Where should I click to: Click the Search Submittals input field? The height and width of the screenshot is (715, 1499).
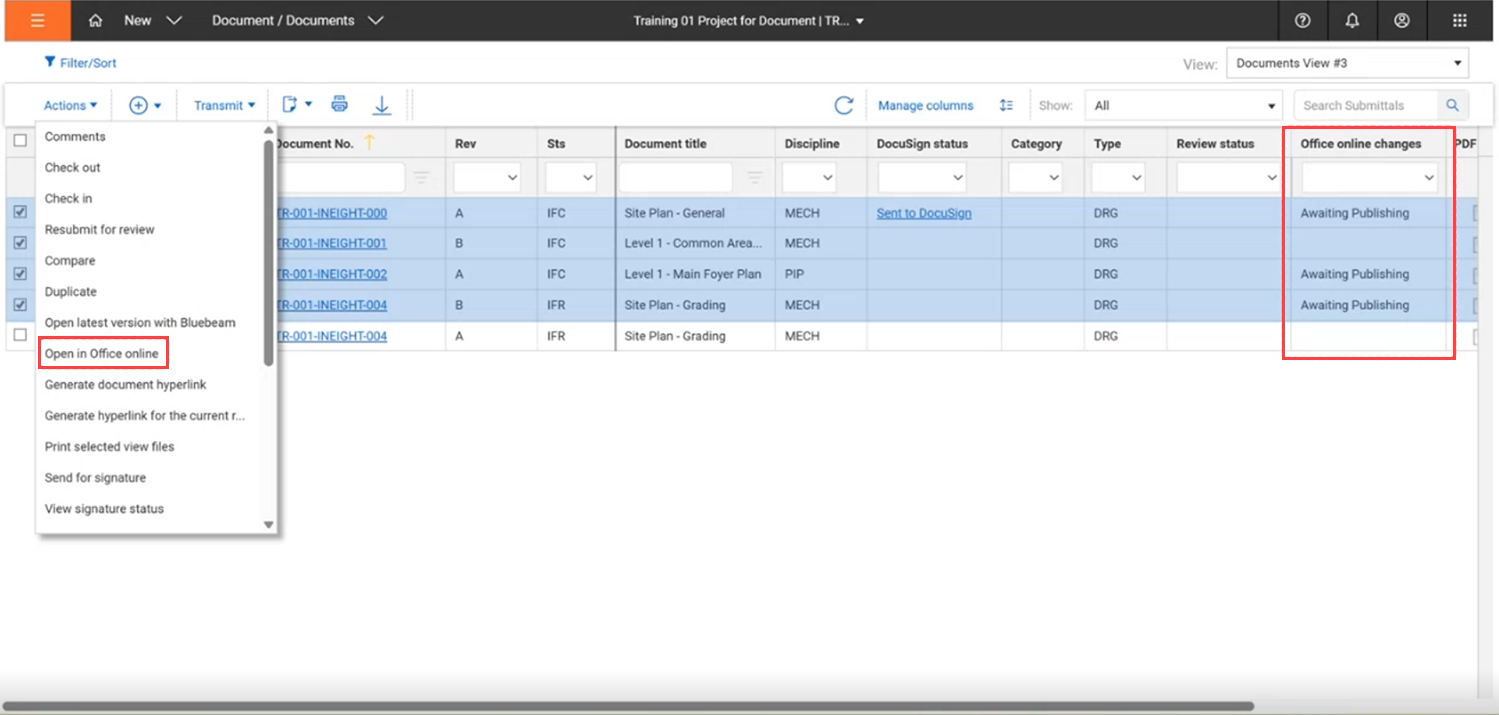[1365, 105]
